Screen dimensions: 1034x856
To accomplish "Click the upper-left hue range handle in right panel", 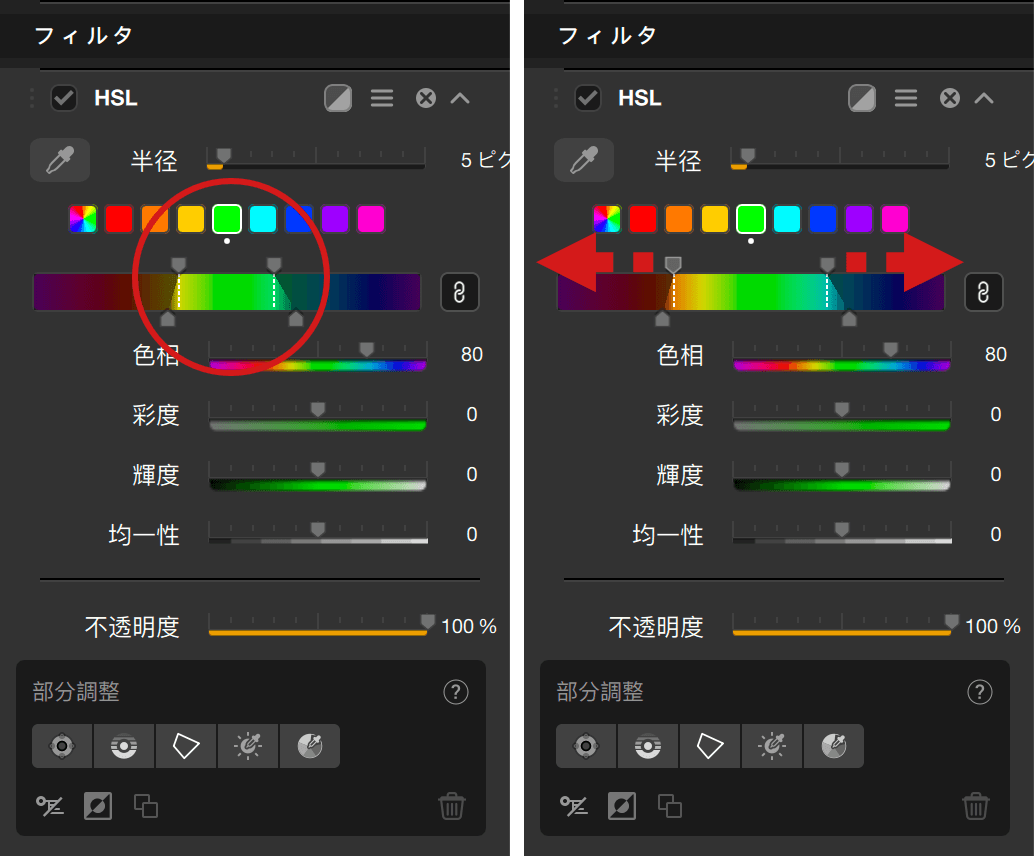I will (x=673, y=265).
